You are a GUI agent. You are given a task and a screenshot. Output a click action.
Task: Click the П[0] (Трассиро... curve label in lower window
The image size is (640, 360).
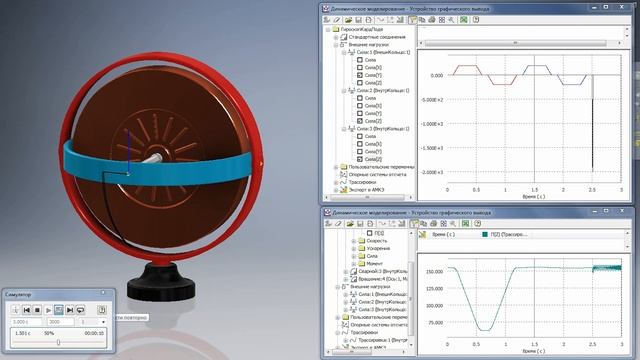click(509, 234)
